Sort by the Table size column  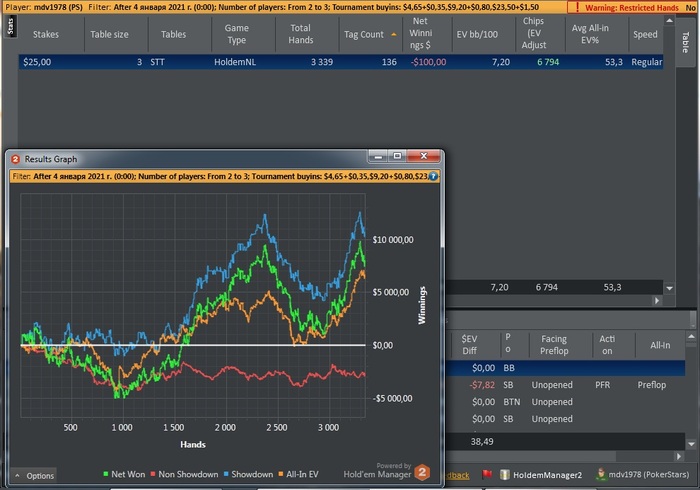coord(109,34)
